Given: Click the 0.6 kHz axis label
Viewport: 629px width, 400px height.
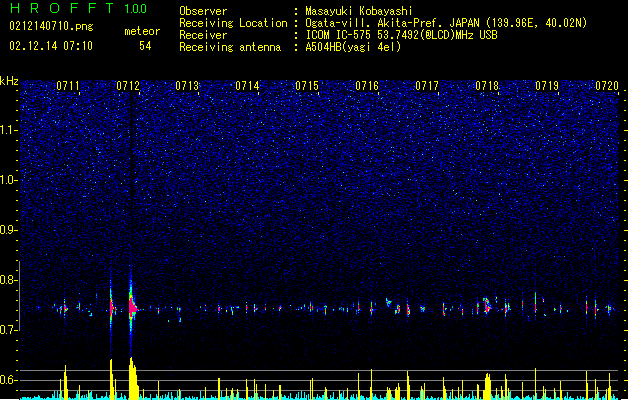Looking at the screenshot, I should [9, 380].
